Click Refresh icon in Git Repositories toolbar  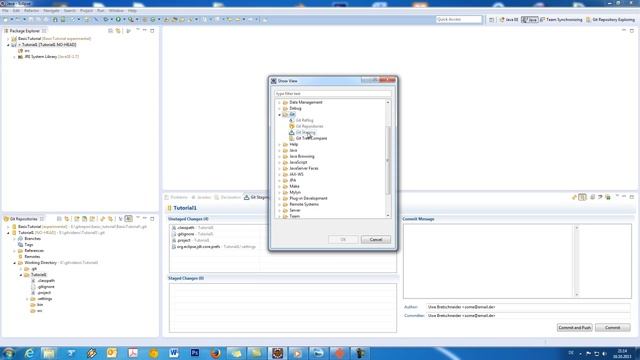(x=102, y=219)
